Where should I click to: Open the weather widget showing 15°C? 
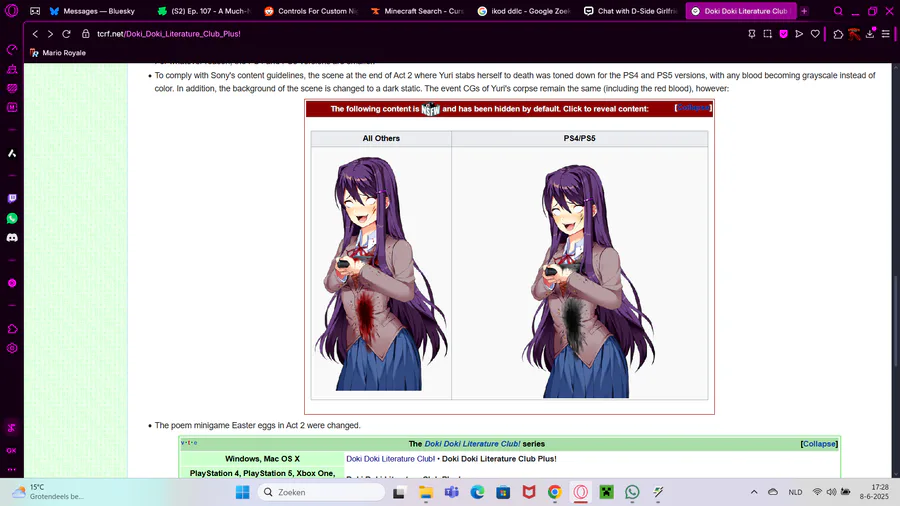48,492
